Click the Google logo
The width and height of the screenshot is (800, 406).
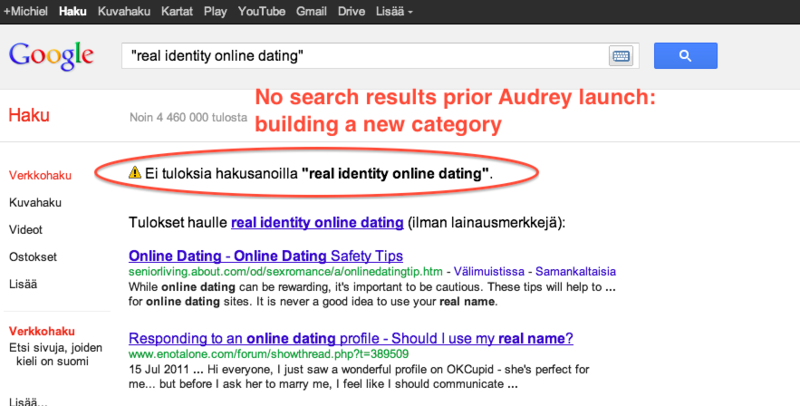tap(51, 56)
